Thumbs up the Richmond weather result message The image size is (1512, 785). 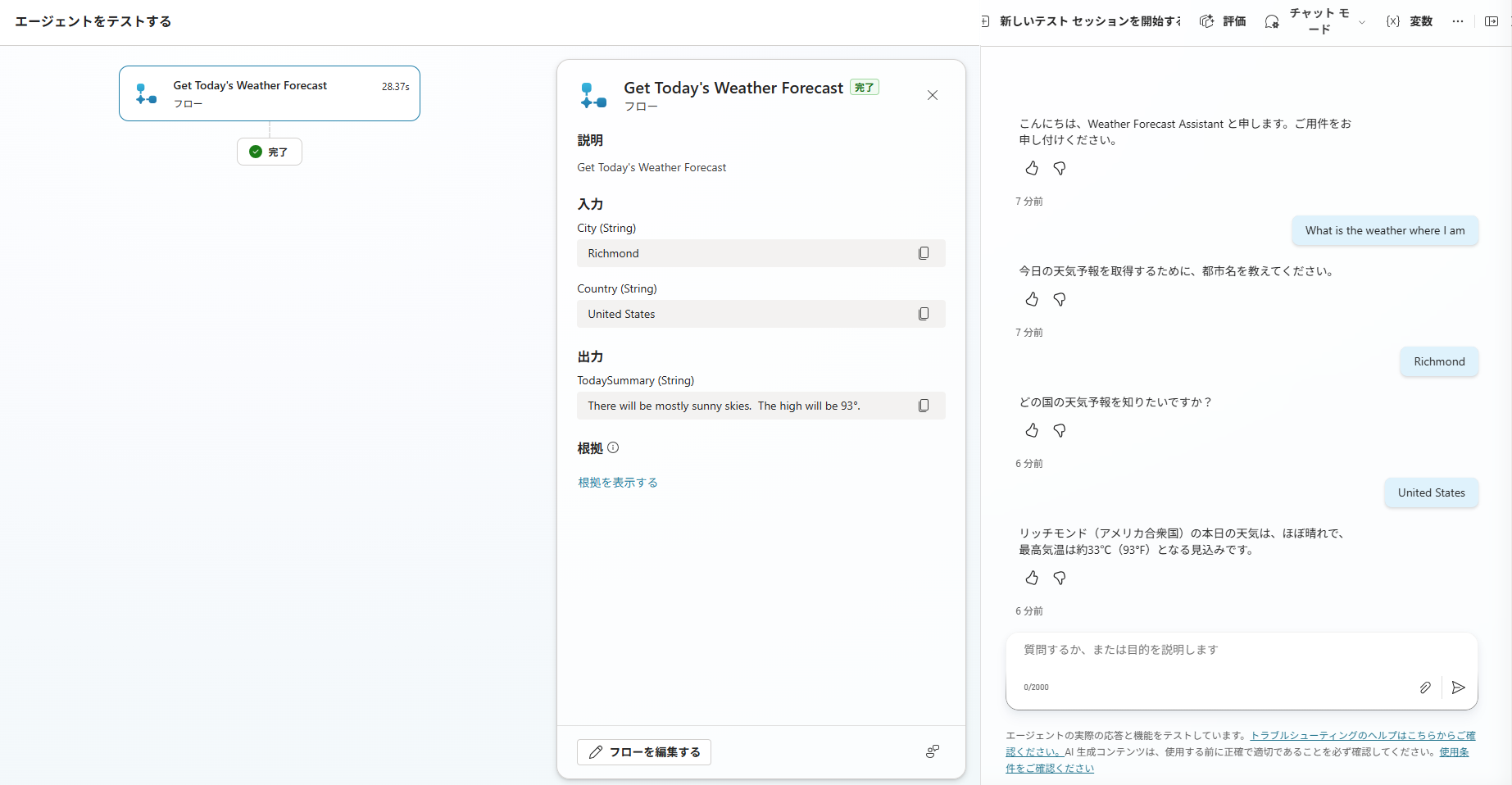1032,578
